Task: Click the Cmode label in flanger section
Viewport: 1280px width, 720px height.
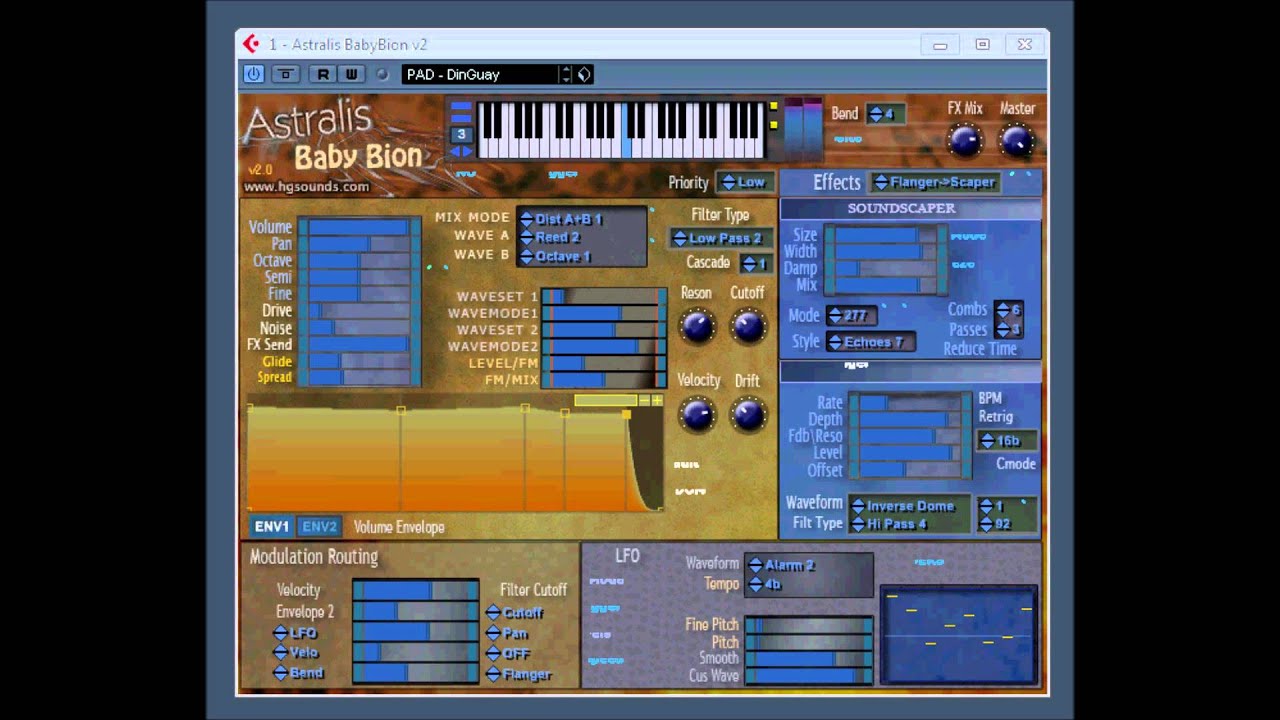Action: coord(1016,464)
